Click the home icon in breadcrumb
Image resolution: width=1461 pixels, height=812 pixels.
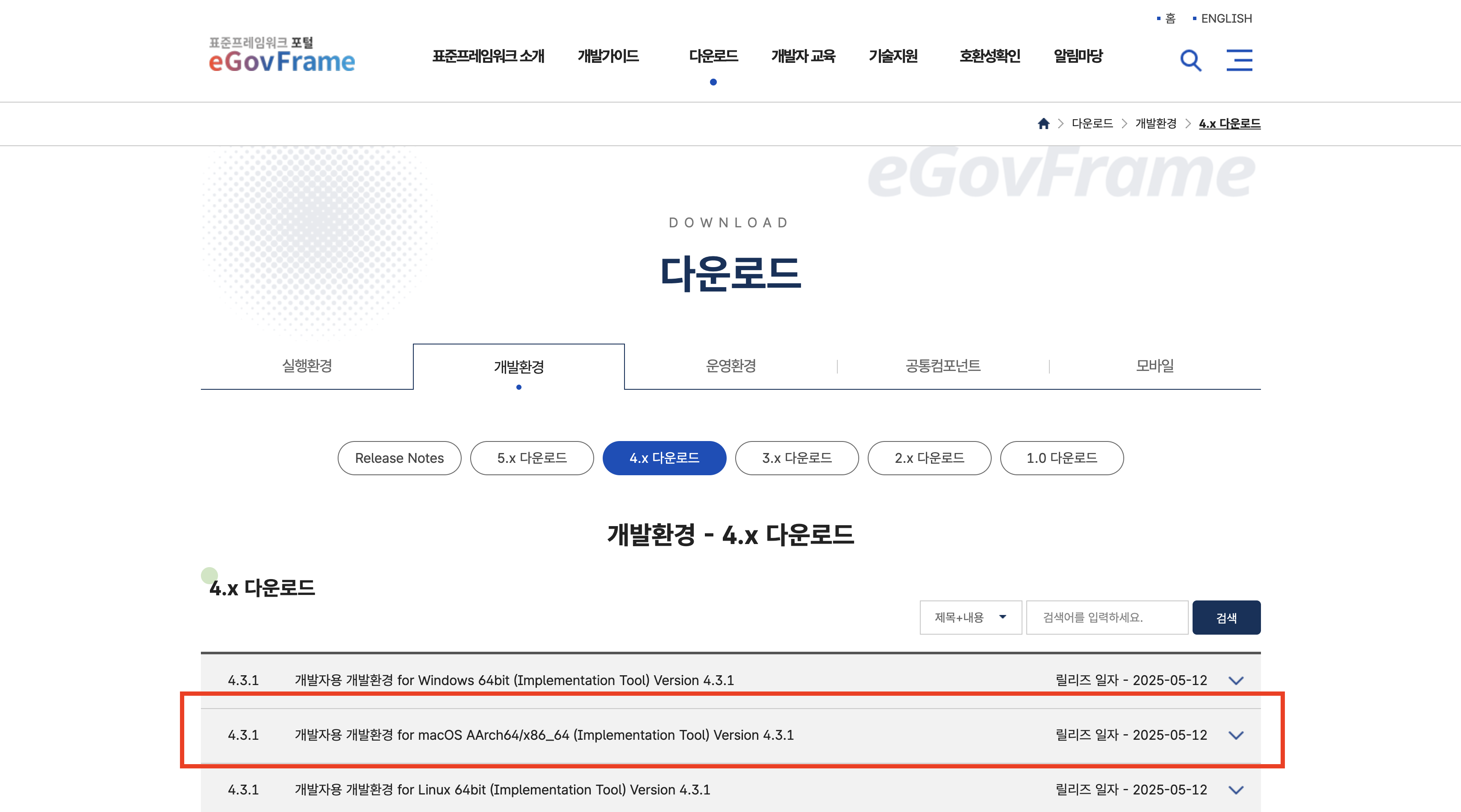[x=1043, y=124]
